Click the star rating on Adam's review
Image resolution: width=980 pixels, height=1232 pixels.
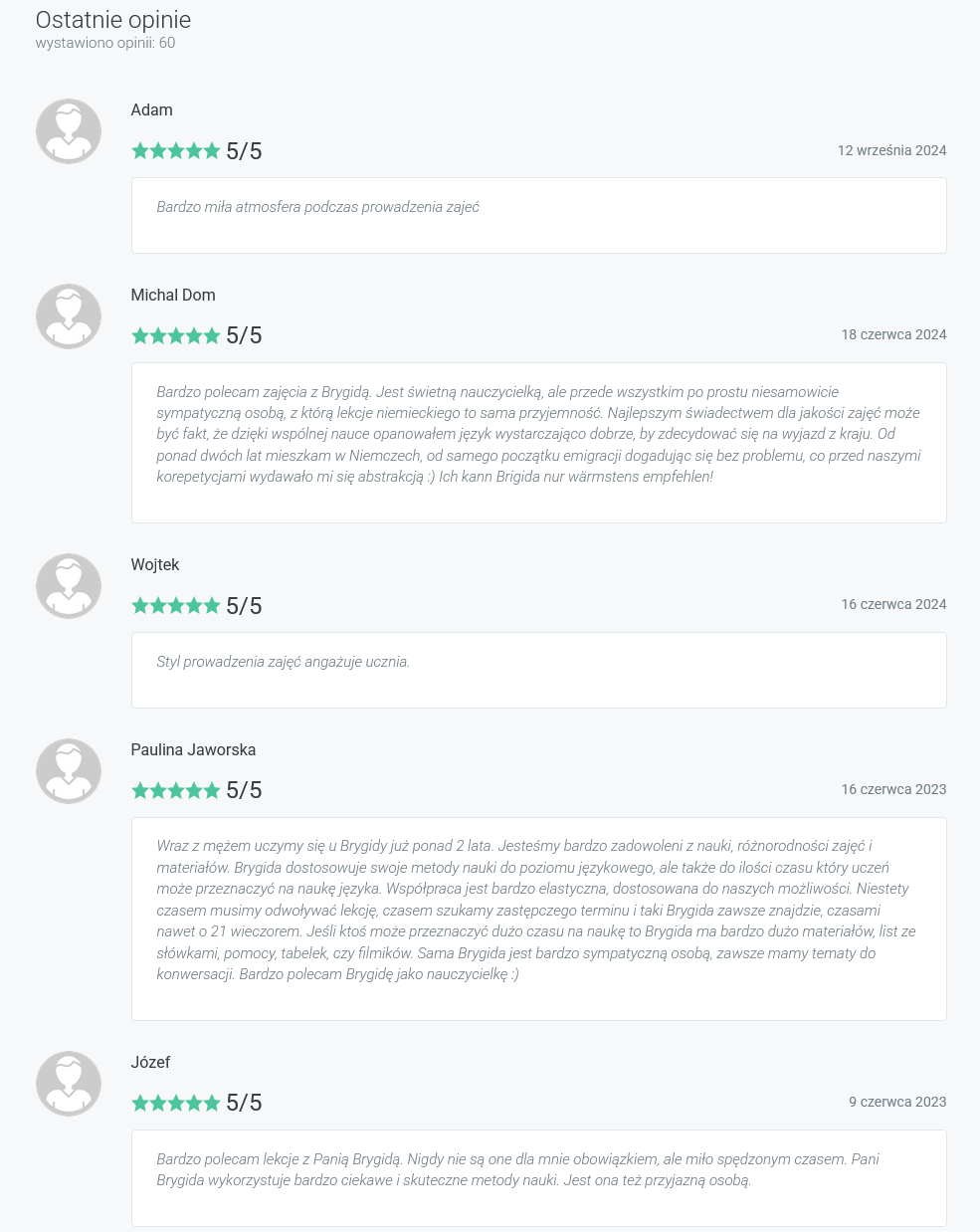(176, 151)
